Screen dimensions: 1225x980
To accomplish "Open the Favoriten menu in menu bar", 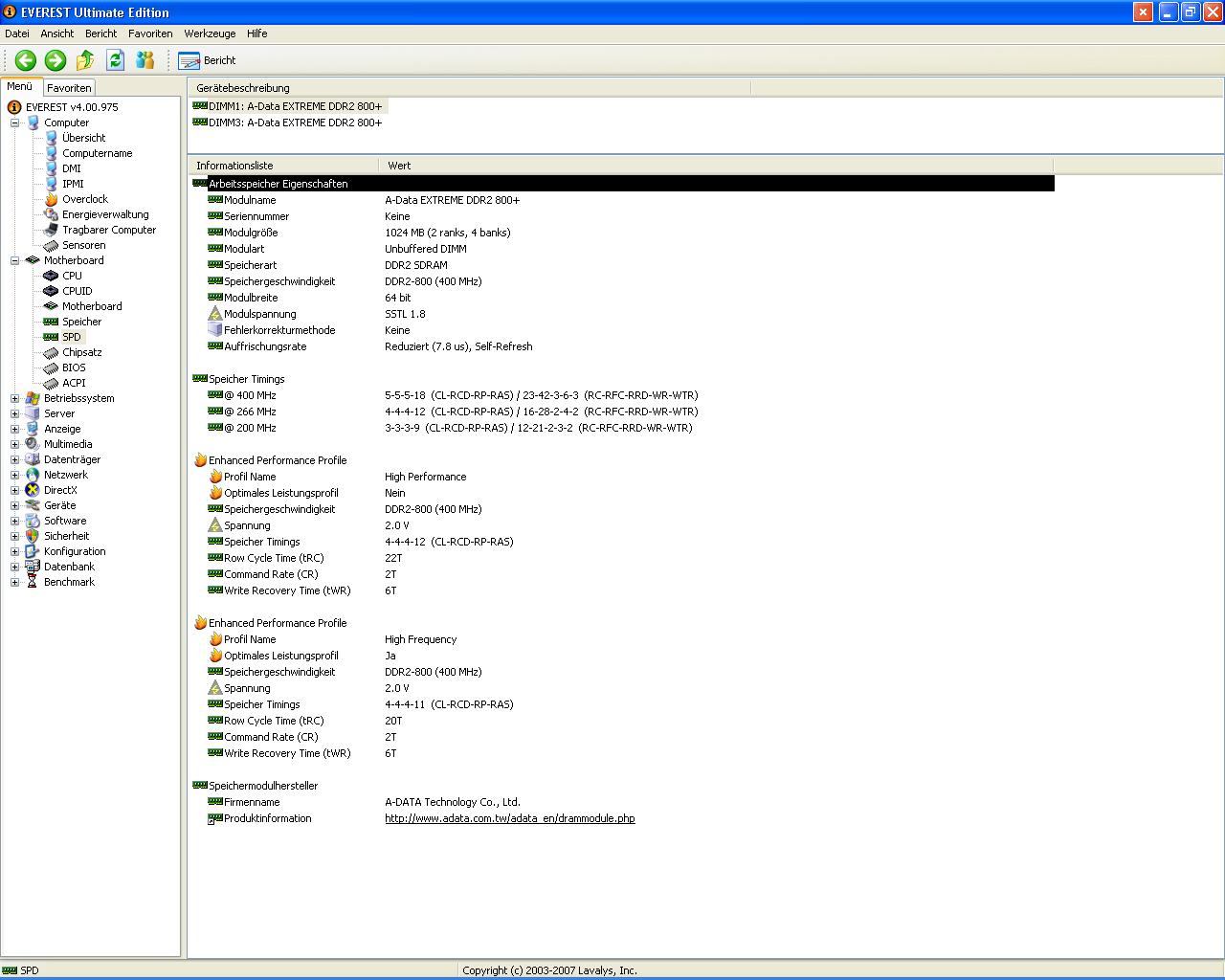I will 150,33.
